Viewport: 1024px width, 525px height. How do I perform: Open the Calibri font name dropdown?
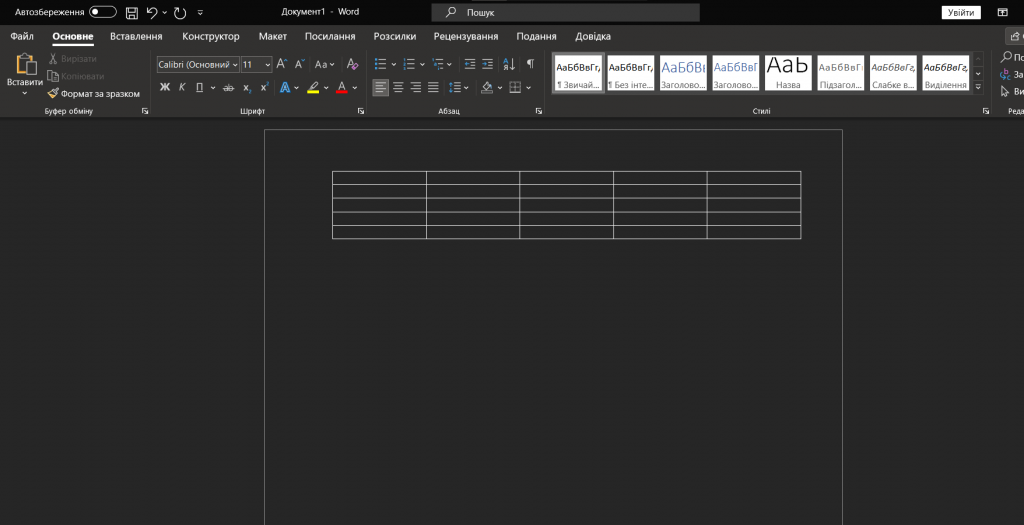click(235, 65)
